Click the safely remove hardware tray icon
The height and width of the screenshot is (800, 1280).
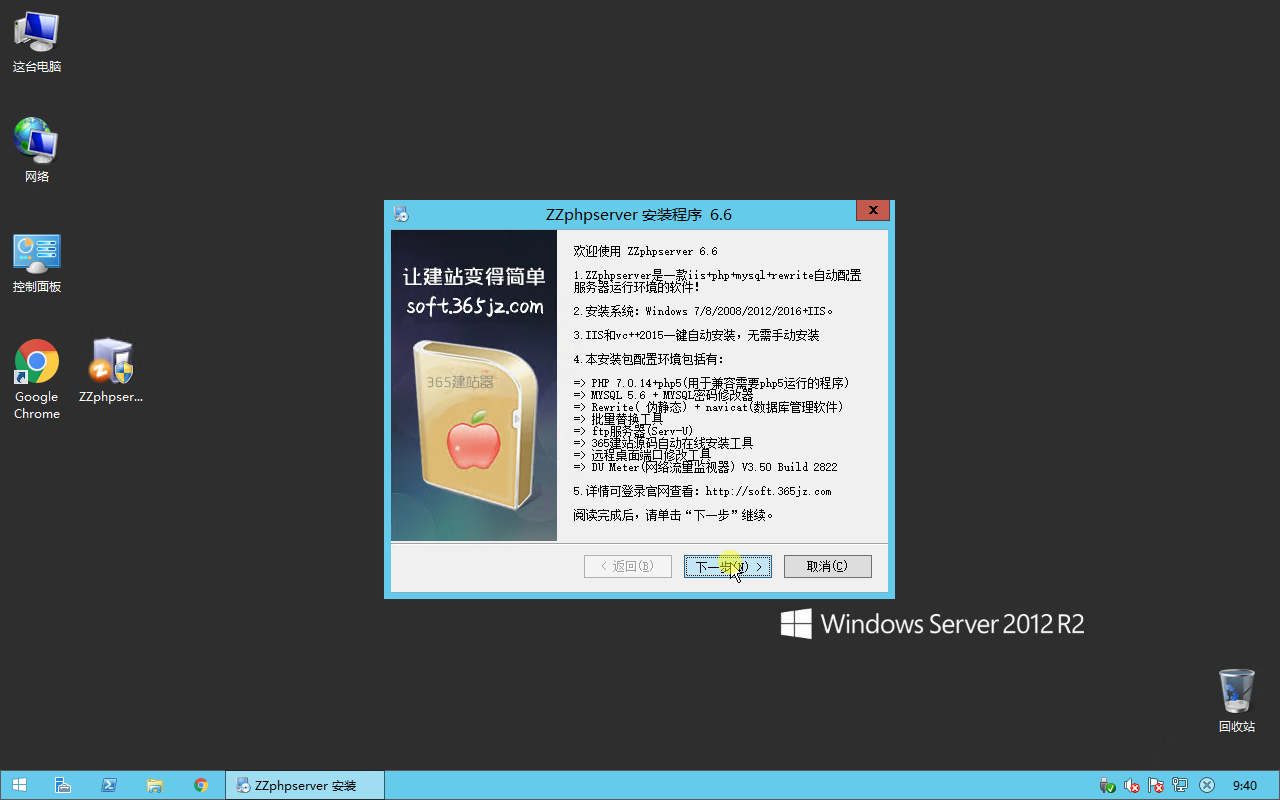point(1107,786)
